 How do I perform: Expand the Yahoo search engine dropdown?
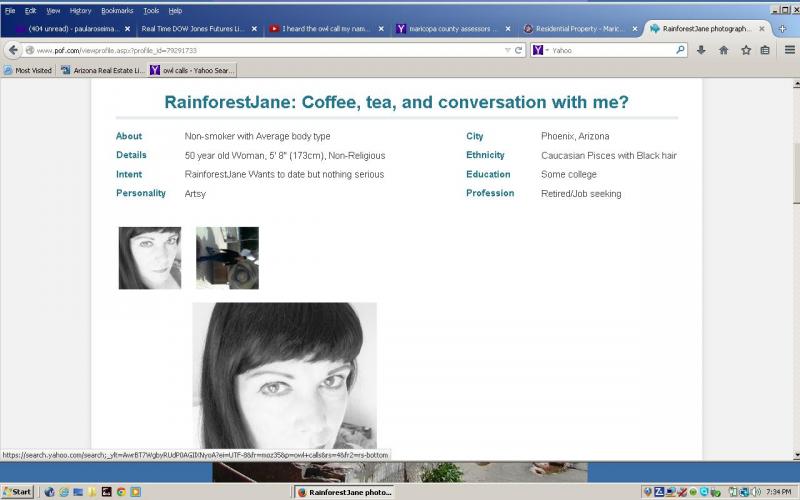click(547, 50)
